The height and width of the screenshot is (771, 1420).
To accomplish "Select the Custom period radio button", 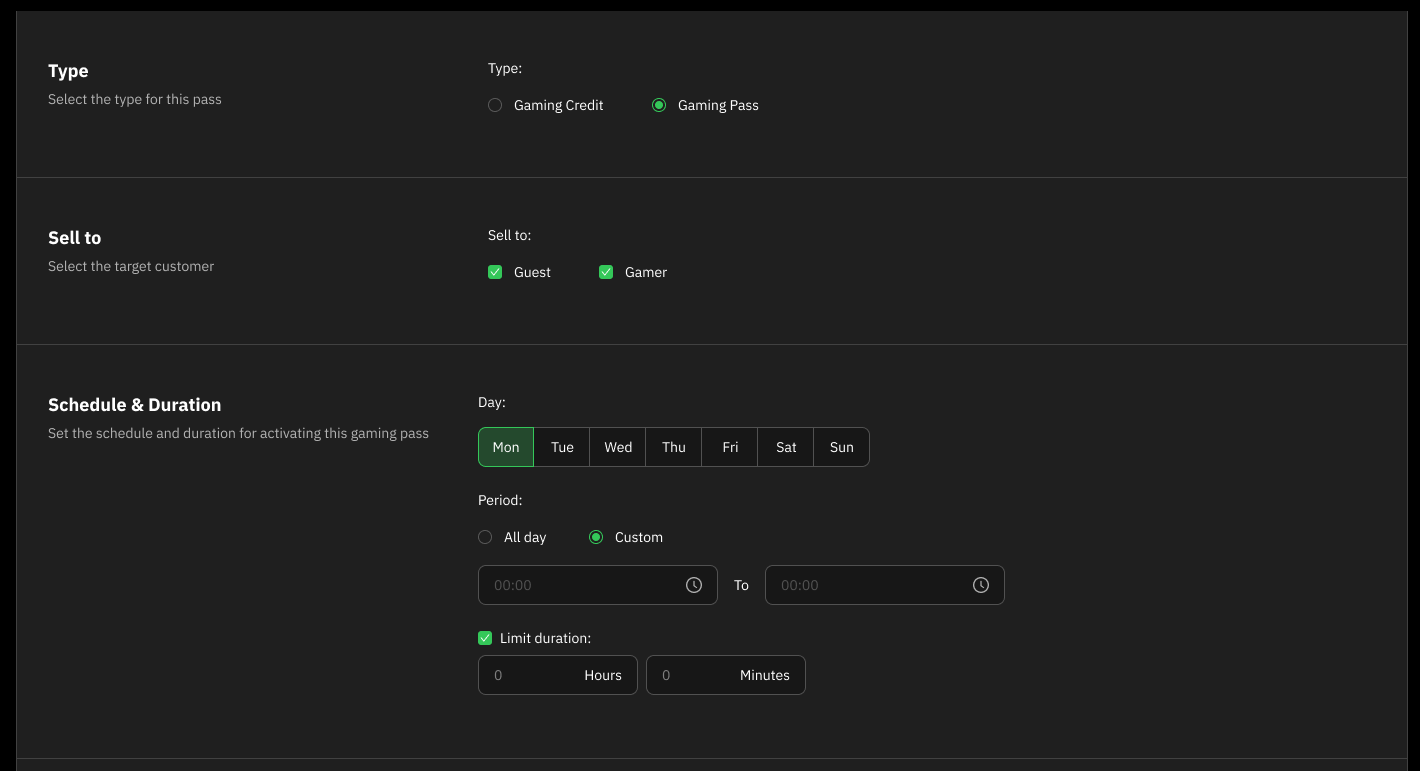I will [596, 537].
